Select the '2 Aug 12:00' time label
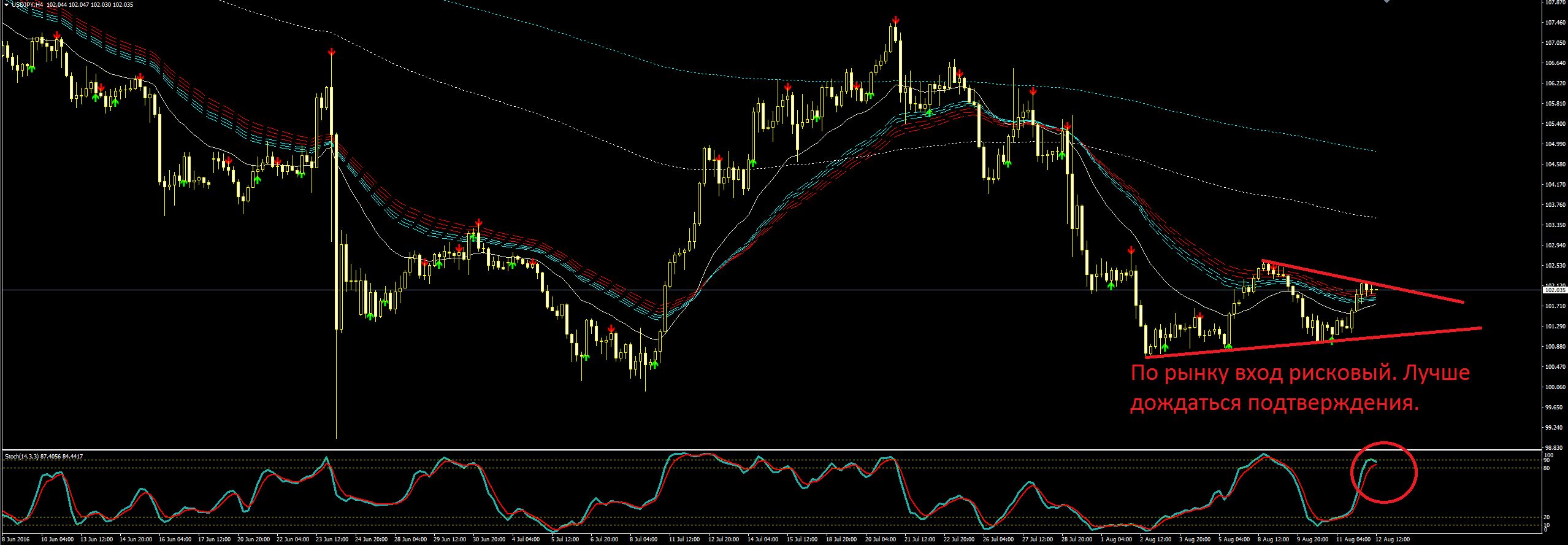The image size is (1568, 545). coord(1156,539)
